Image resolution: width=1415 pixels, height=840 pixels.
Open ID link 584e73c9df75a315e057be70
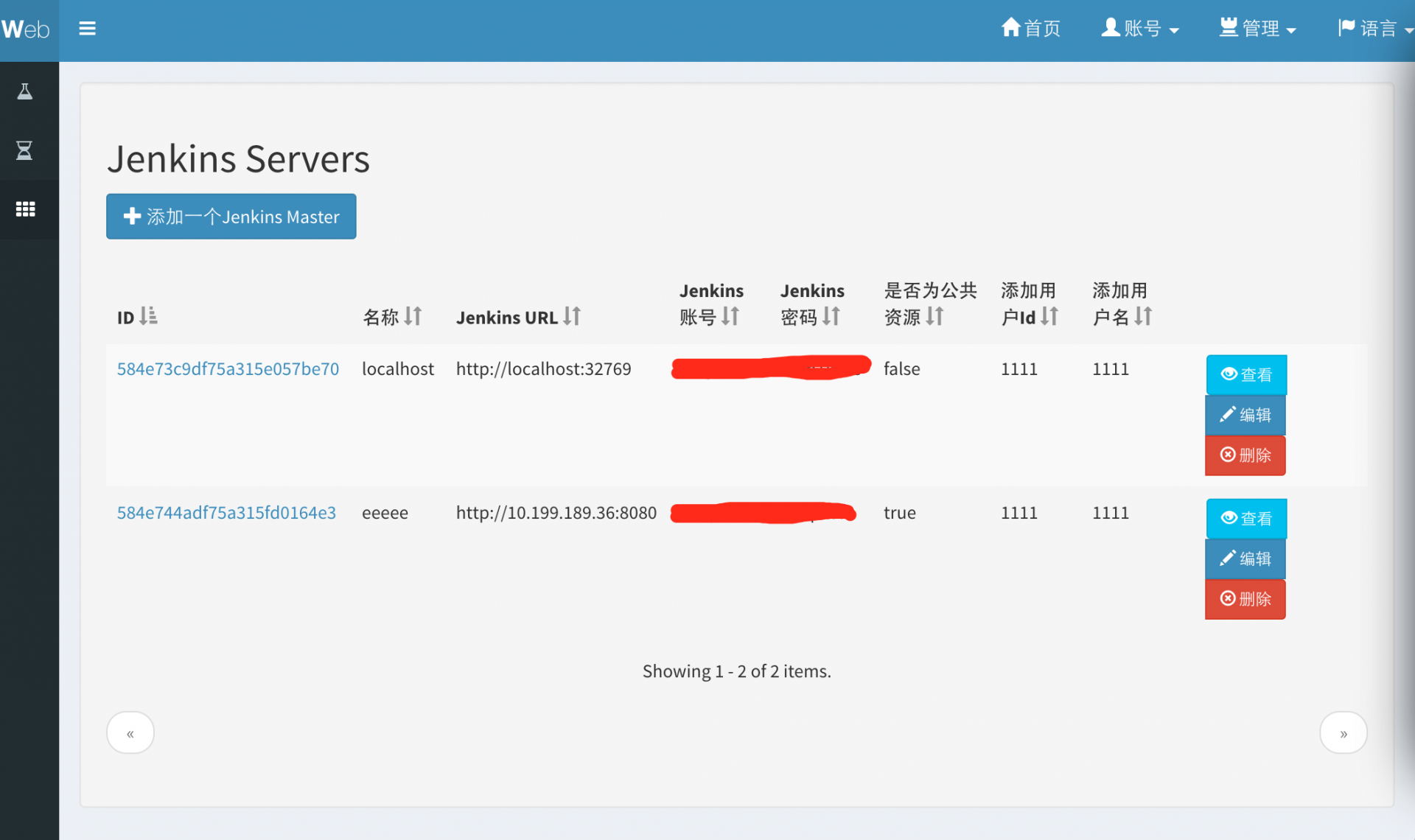pyautogui.click(x=228, y=368)
